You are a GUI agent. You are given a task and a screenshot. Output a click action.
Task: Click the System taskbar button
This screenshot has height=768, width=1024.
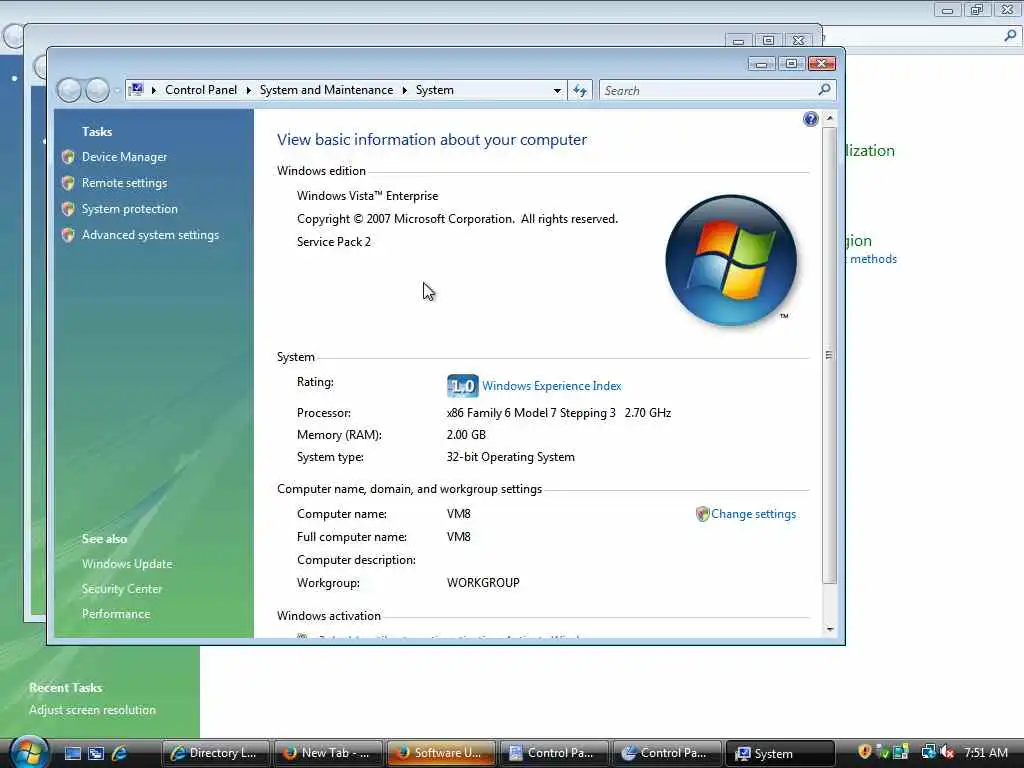[x=780, y=753]
